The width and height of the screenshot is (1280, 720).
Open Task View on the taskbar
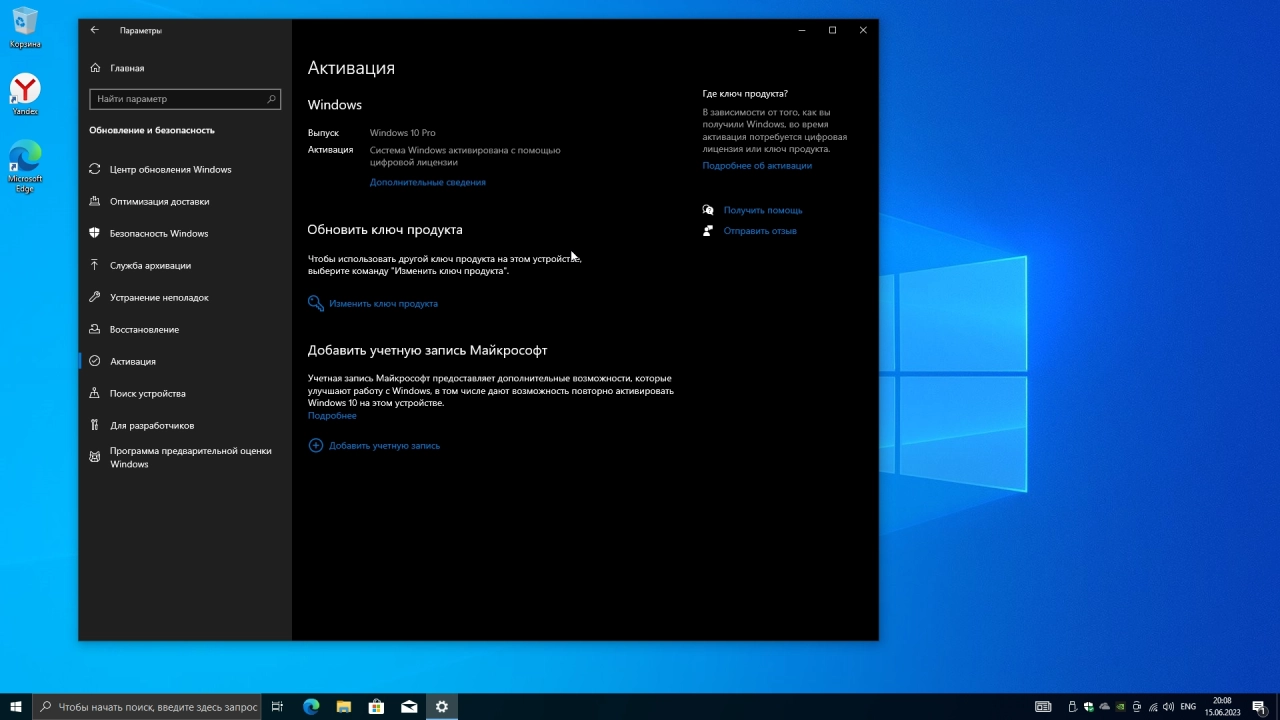point(278,706)
